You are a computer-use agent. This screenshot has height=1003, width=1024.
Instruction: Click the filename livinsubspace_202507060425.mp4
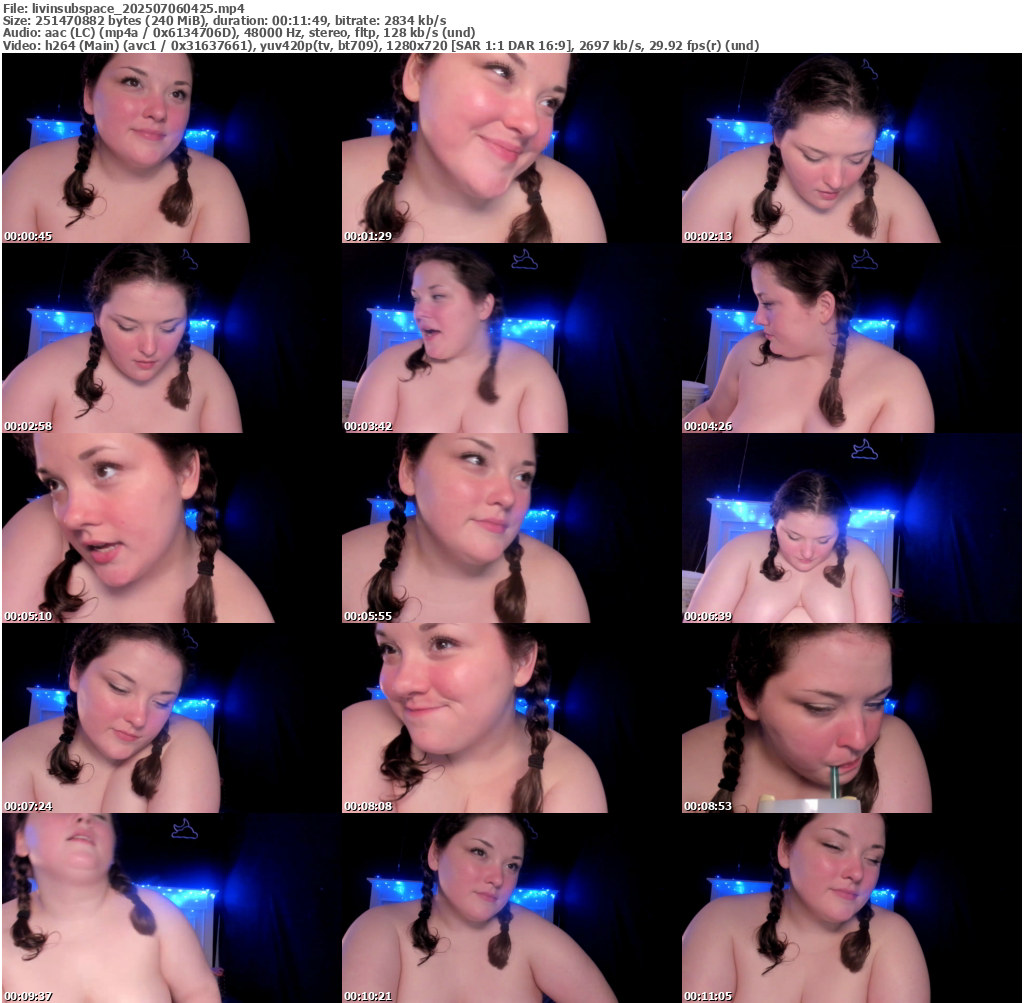pyautogui.click(x=138, y=8)
